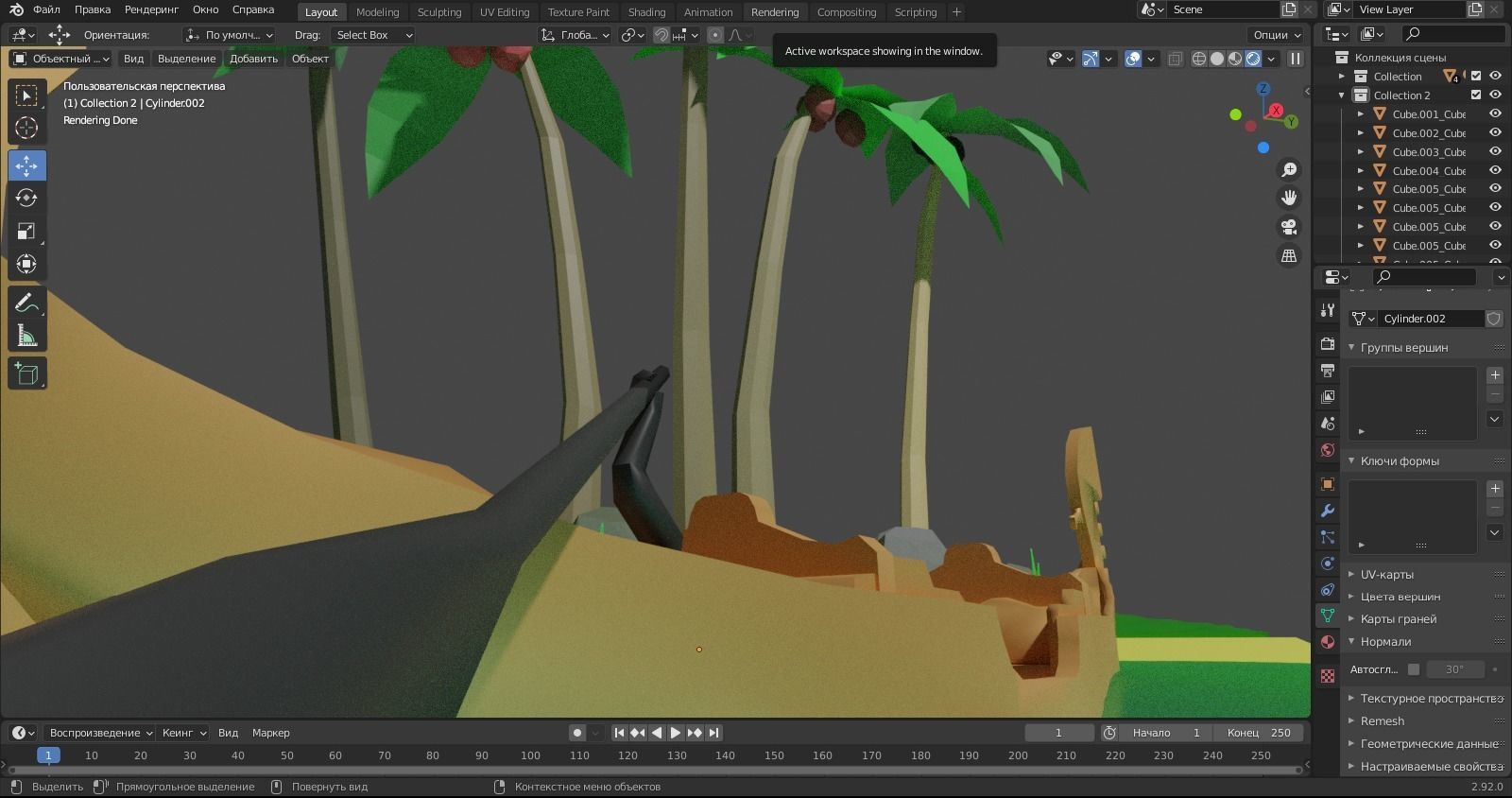
Task: Select the Select Box tool in the toolbar
Action: [26, 95]
